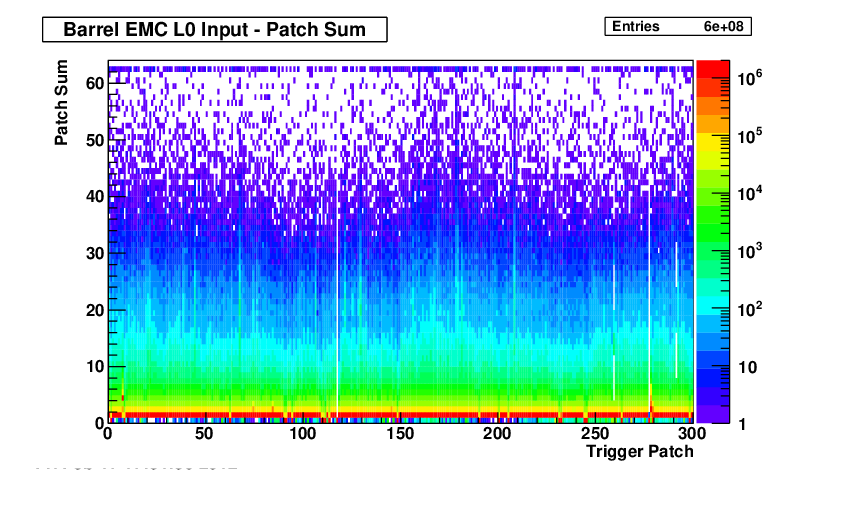
Task: Click y-axis label 20
Action: click(x=95, y=311)
